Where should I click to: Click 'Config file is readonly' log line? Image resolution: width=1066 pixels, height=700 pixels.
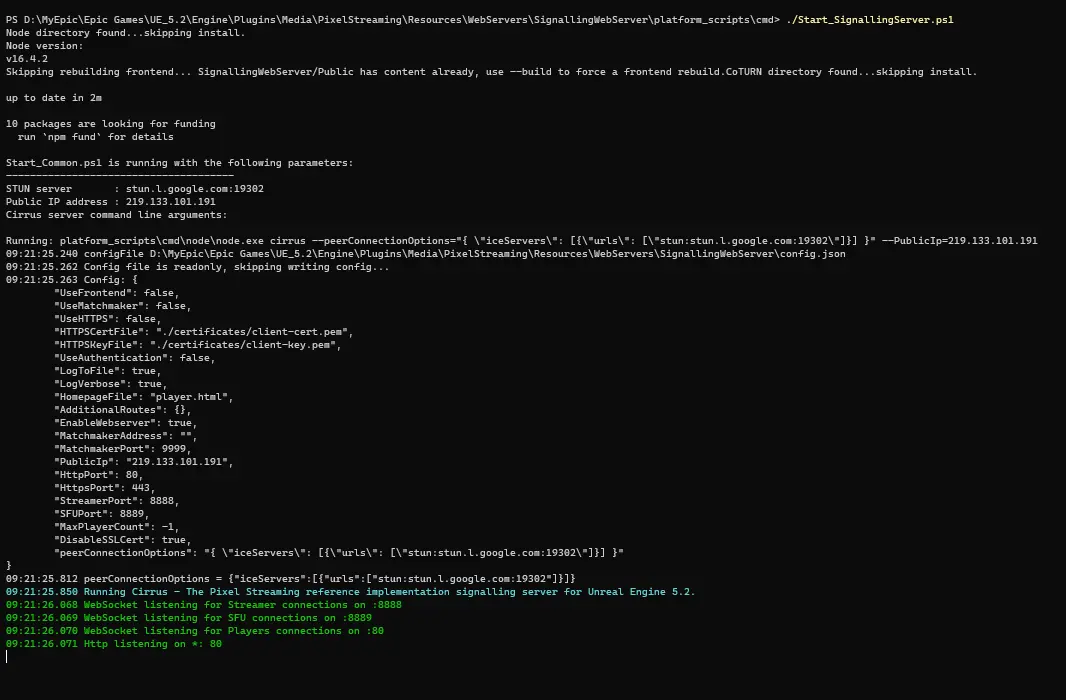click(198, 266)
